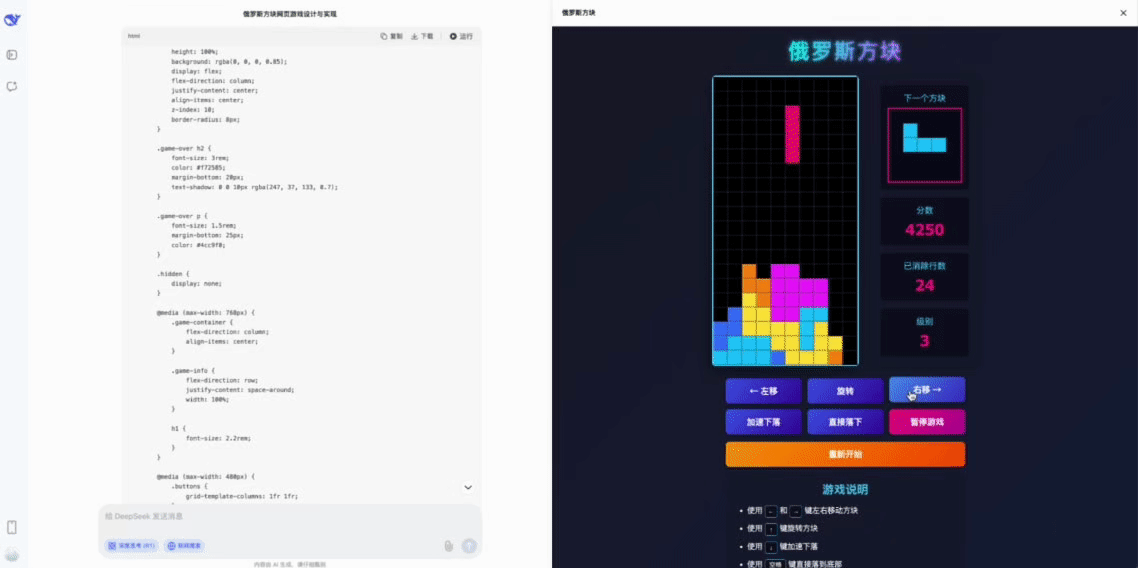Click the level value 3
The image size is (1138, 568).
click(925, 341)
